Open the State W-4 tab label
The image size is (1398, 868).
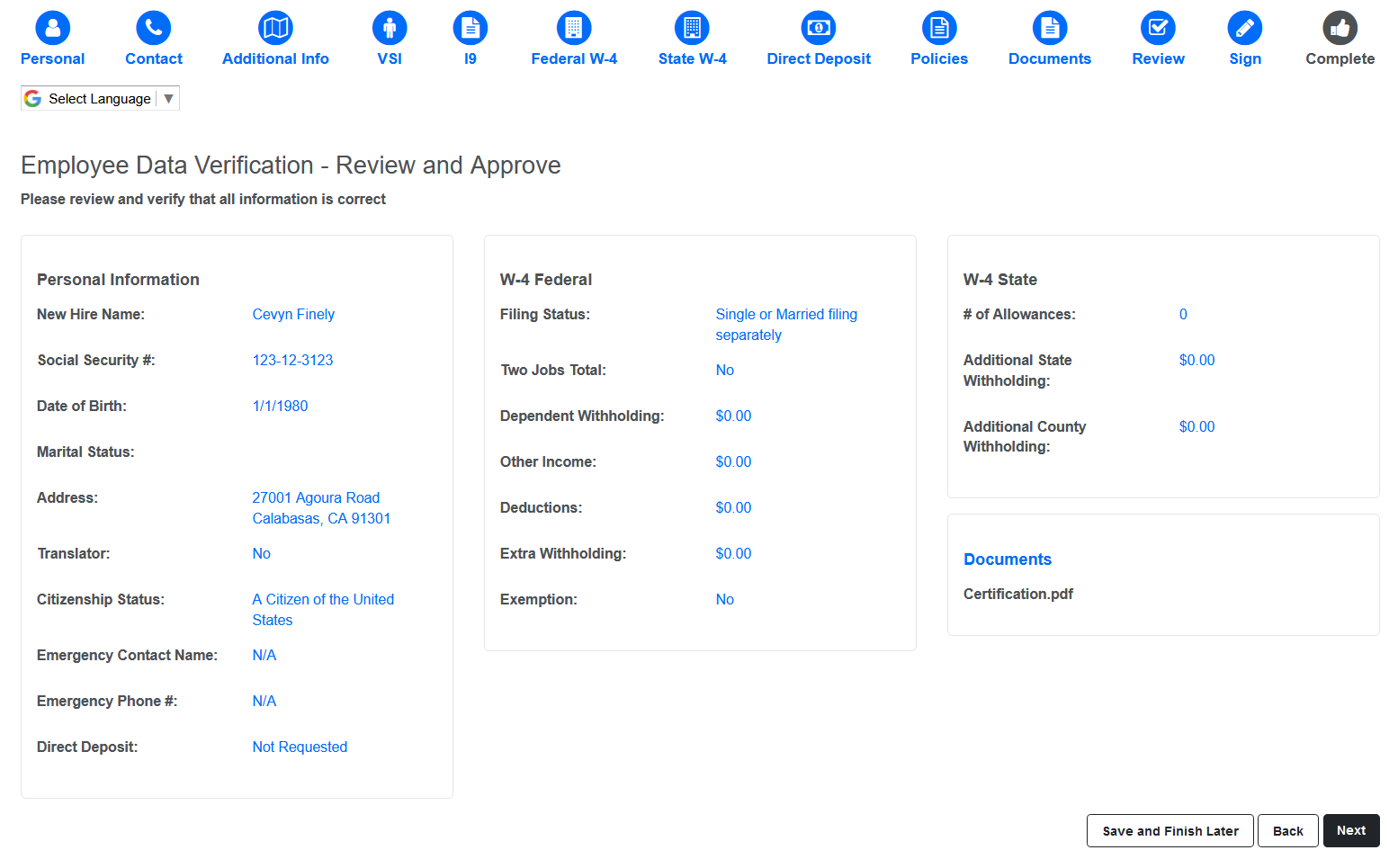pyautogui.click(x=693, y=58)
